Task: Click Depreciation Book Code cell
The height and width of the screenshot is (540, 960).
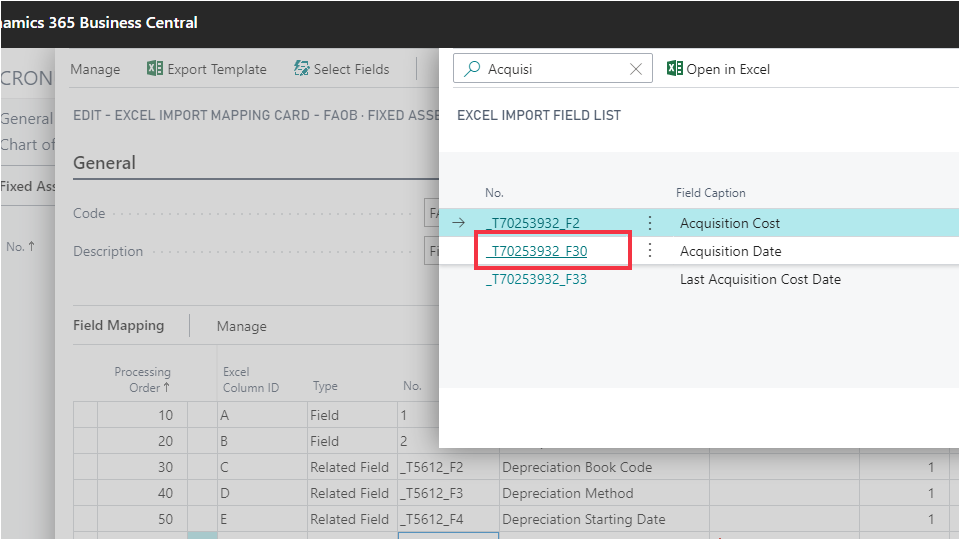Action: pos(604,467)
